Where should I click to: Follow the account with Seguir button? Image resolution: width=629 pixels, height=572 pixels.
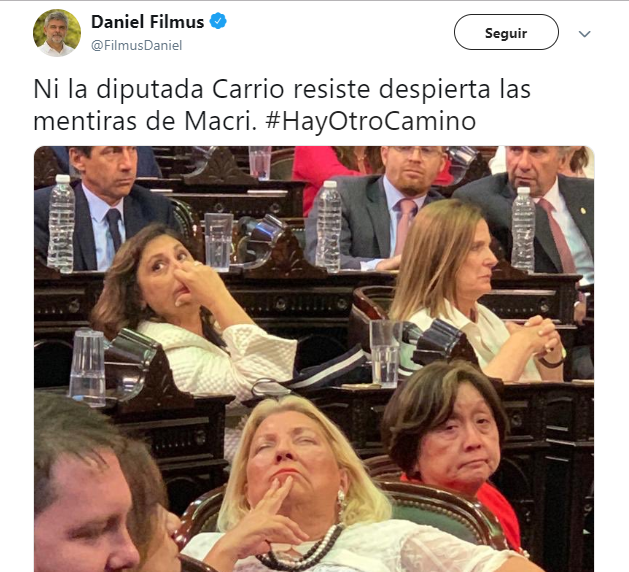(506, 32)
